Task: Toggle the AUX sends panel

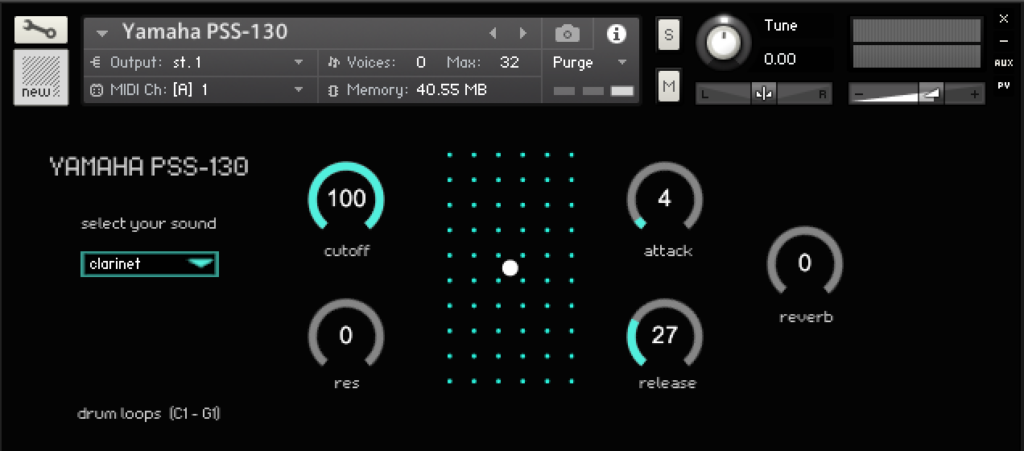Action: (x=1004, y=63)
